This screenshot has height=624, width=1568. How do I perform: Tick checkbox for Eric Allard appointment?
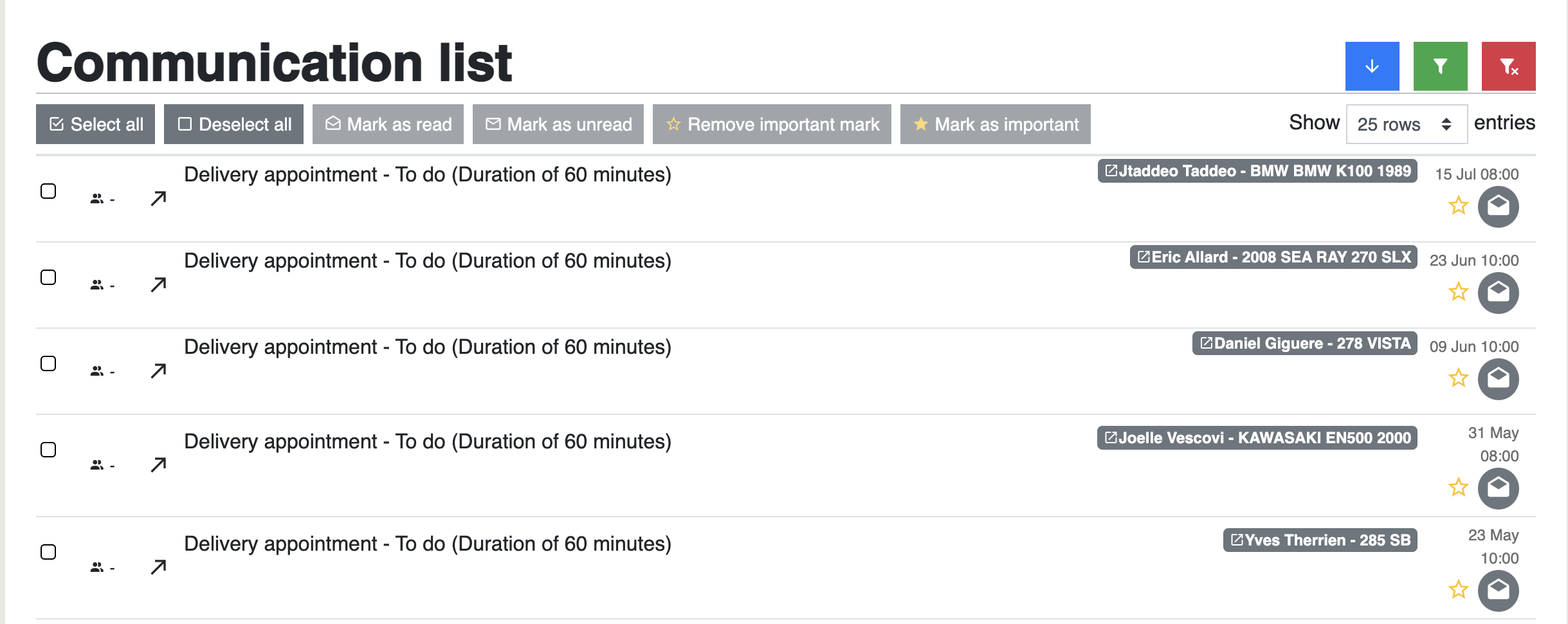point(48,277)
